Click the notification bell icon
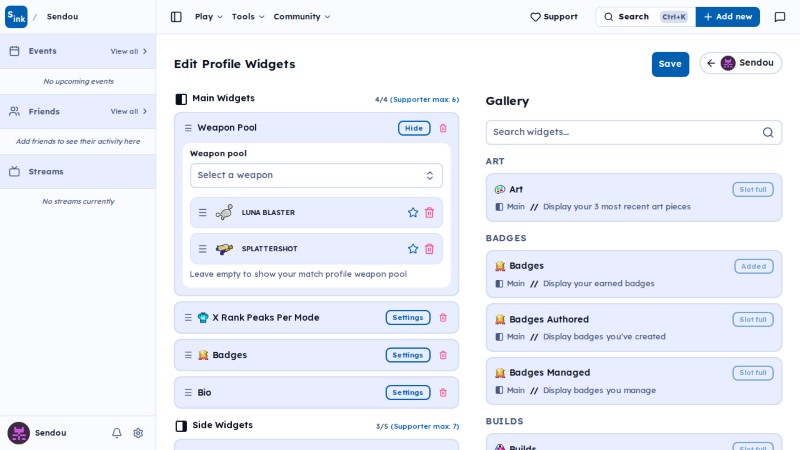The width and height of the screenshot is (800, 450). pyautogui.click(x=117, y=433)
